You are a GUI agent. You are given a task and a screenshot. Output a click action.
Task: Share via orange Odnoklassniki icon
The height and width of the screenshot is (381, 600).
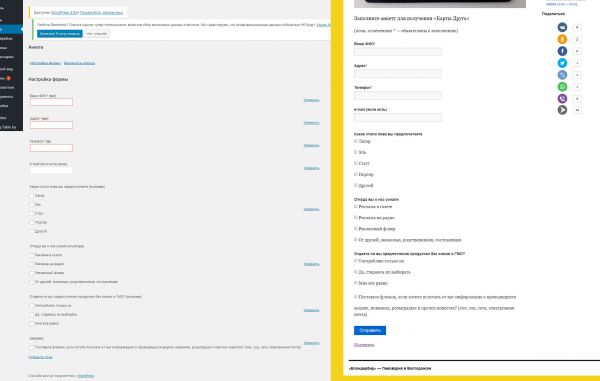pyautogui.click(x=562, y=39)
